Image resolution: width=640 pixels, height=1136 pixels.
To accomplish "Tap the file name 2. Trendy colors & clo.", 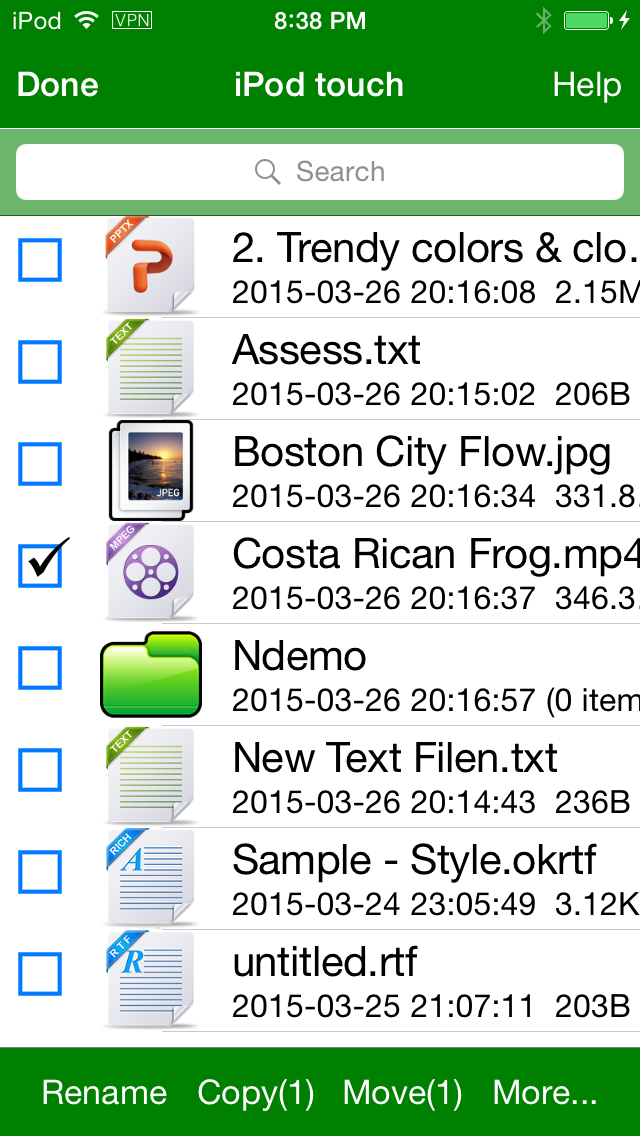I will click(x=436, y=248).
